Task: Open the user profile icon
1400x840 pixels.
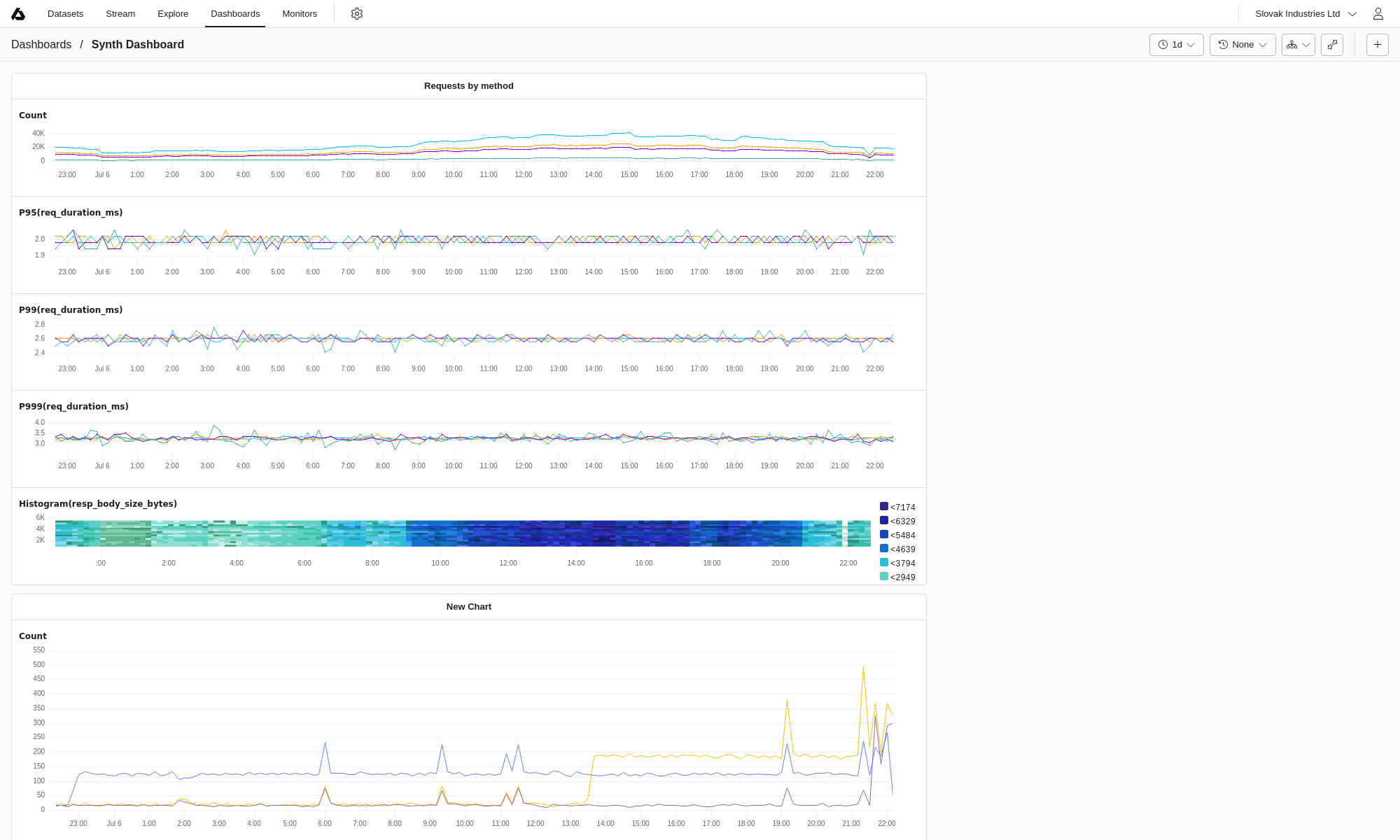Action: (x=1378, y=14)
